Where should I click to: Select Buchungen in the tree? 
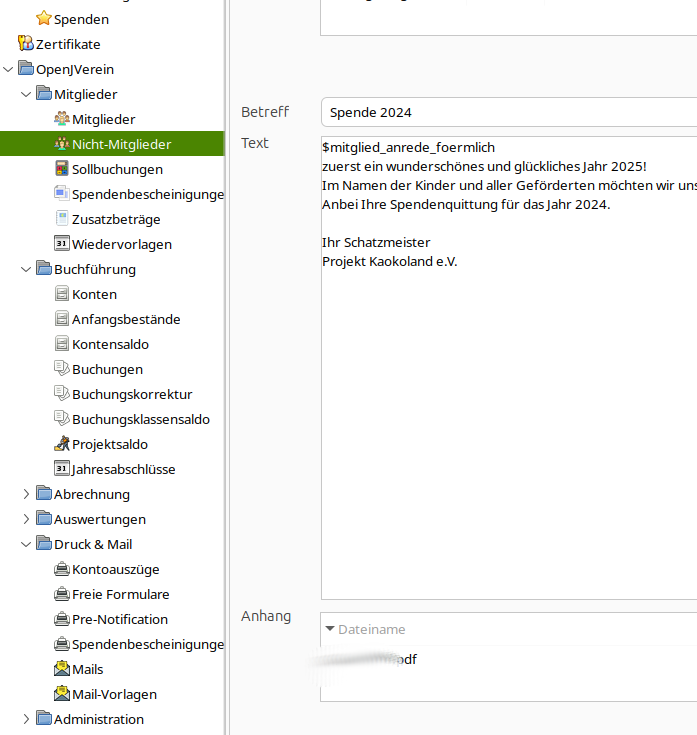pyautogui.click(x=107, y=369)
